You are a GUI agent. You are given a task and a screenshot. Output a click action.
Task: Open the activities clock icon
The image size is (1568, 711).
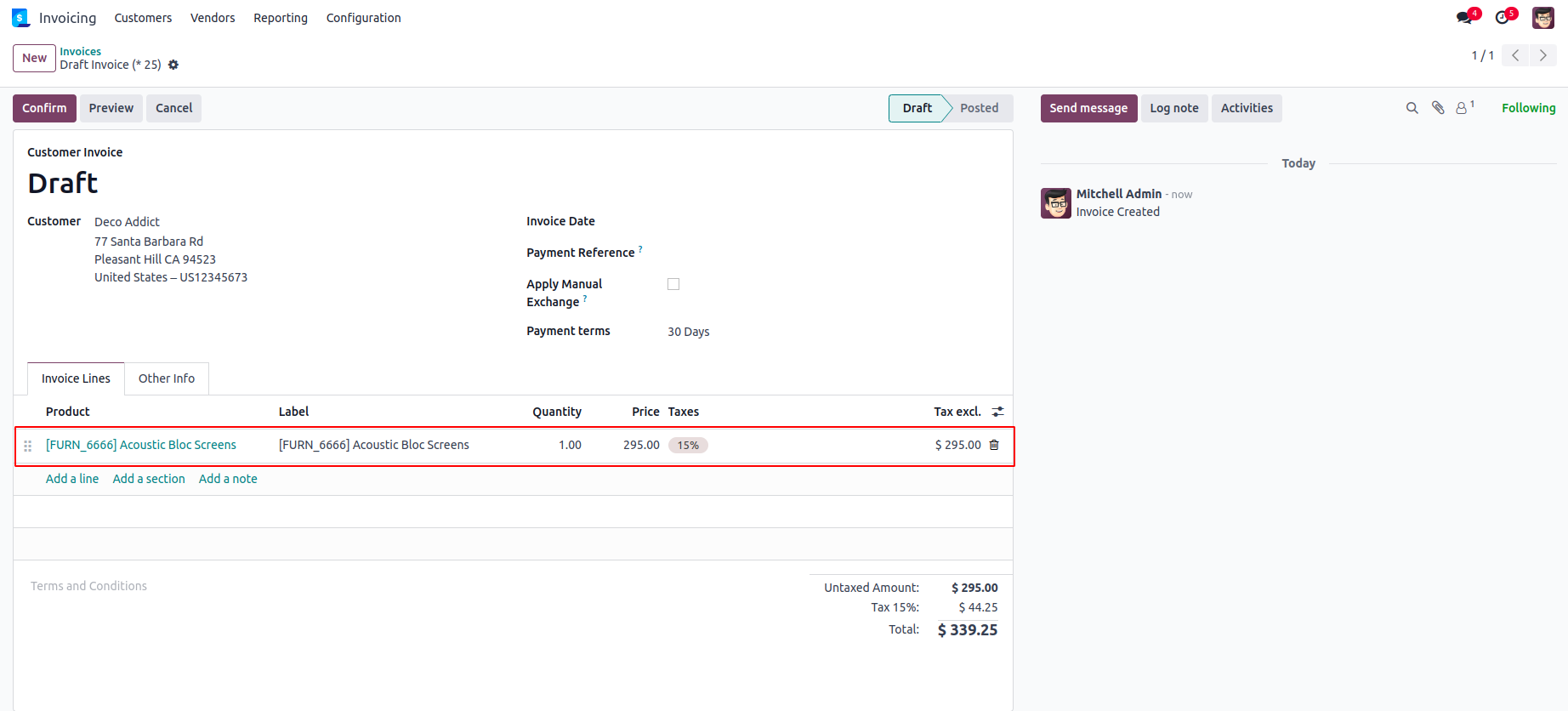(1503, 18)
